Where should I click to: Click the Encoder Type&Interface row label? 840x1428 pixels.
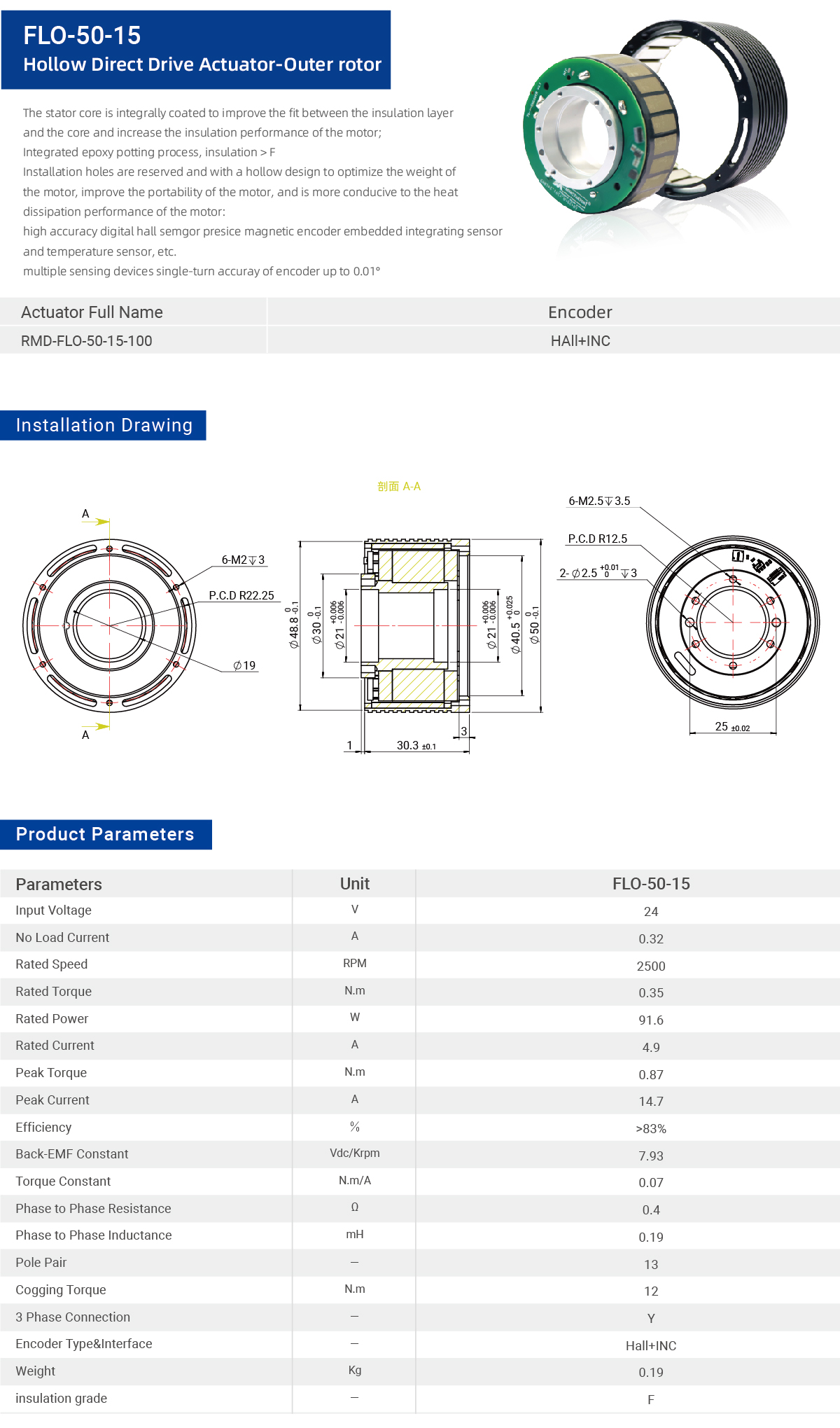pos(84,1344)
